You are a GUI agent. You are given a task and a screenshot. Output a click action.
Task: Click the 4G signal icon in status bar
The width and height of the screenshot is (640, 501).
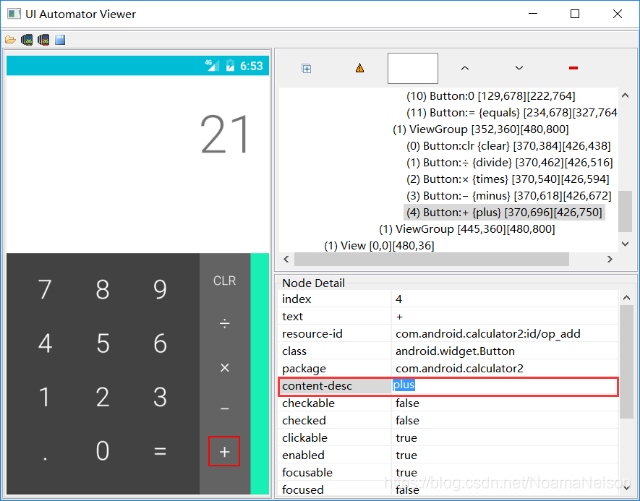coord(212,65)
